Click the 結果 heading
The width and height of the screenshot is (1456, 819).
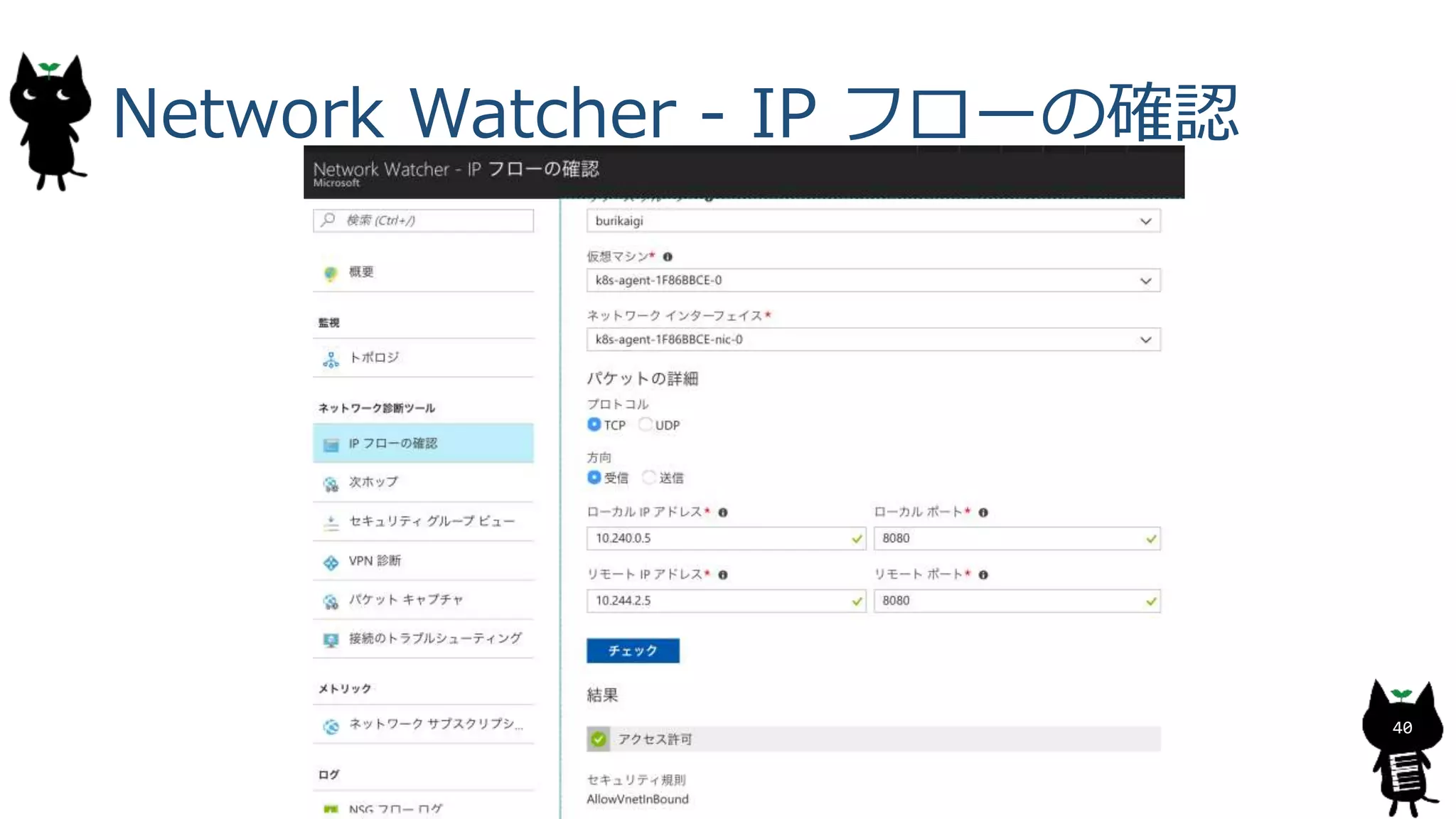coord(602,695)
